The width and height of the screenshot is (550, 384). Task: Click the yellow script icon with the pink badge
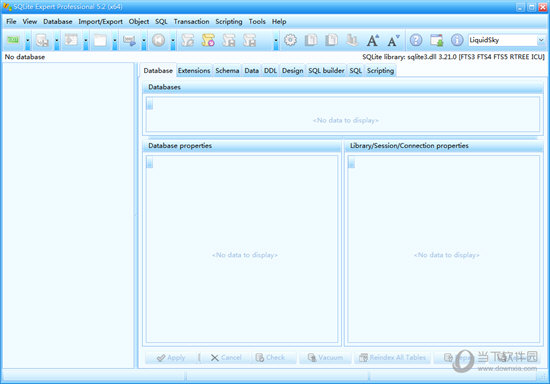pyautogui.click(x=208, y=40)
